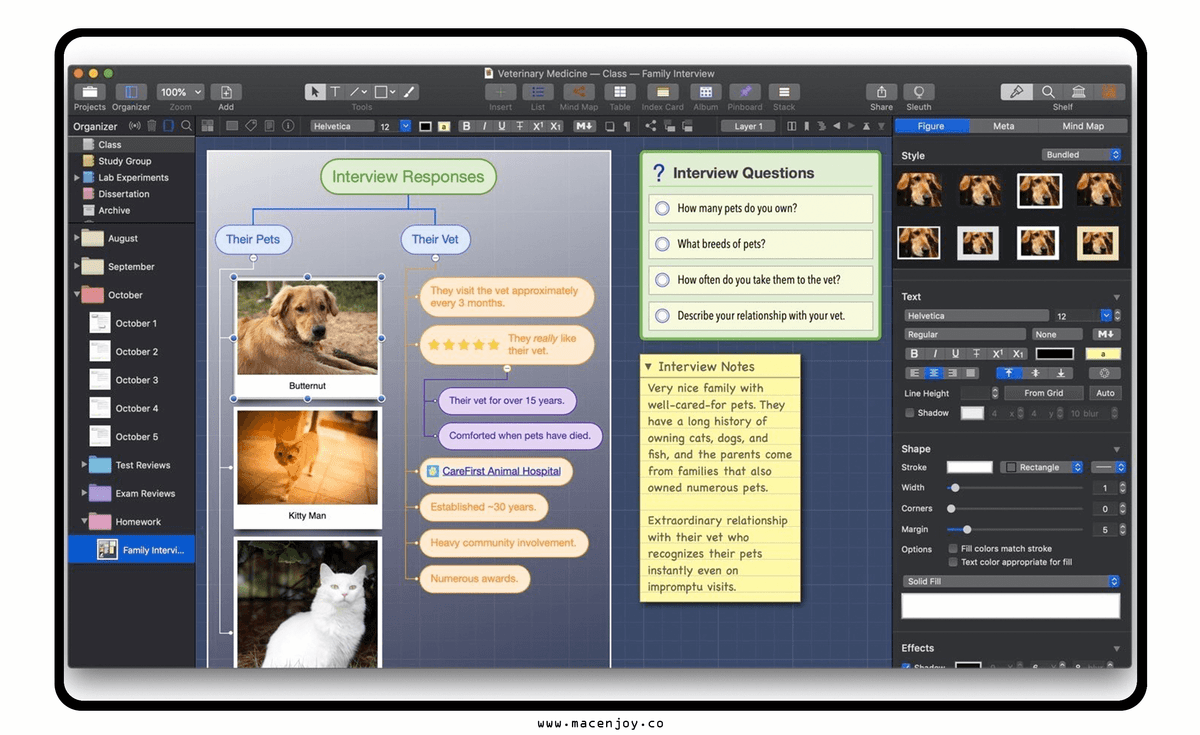The height and width of the screenshot is (735, 1200).
Task: Open the Solid Fill dropdown
Action: [x=1011, y=581]
